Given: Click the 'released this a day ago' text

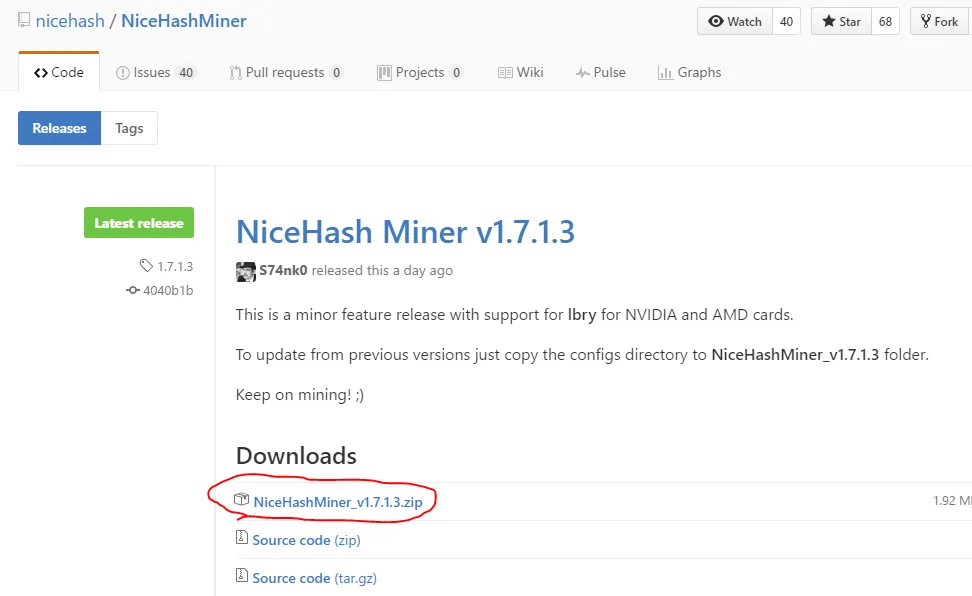Looking at the screenshot, I should (382, 270).
